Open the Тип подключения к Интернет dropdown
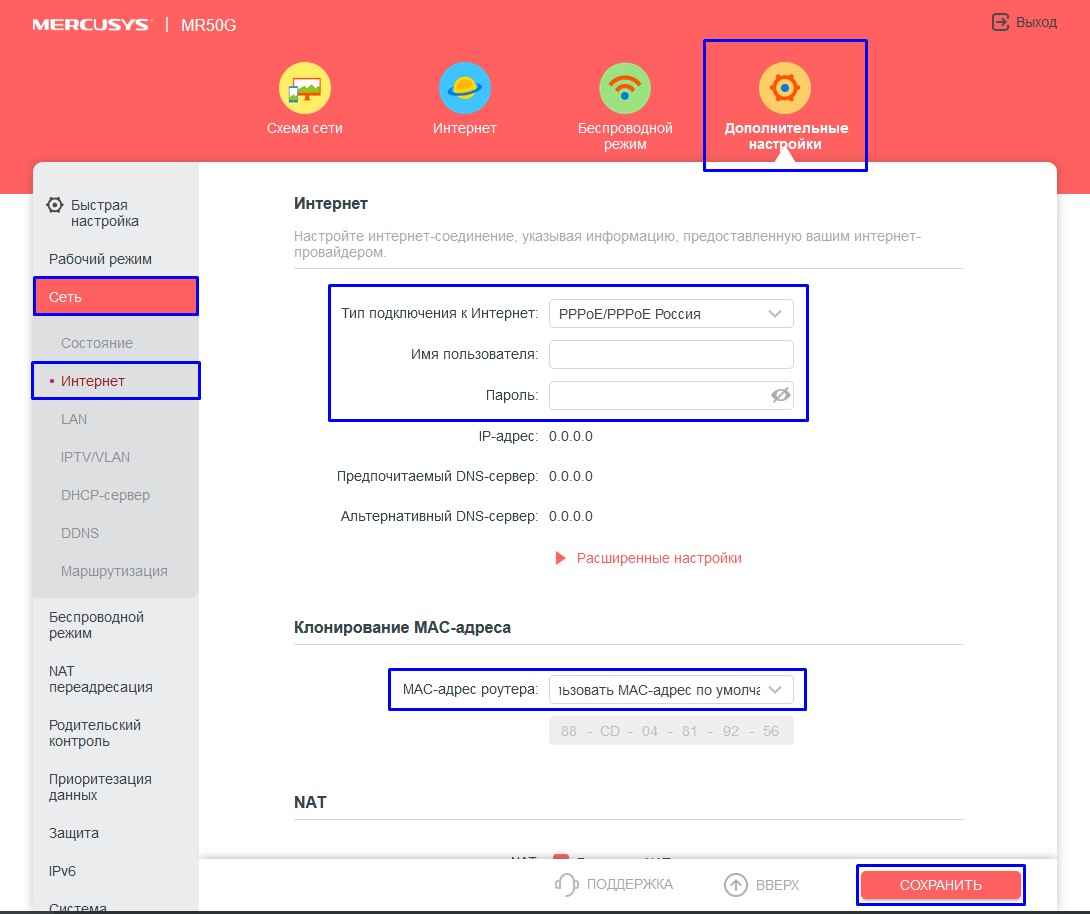The image size is (1090, 914). [x=671, y=314]
